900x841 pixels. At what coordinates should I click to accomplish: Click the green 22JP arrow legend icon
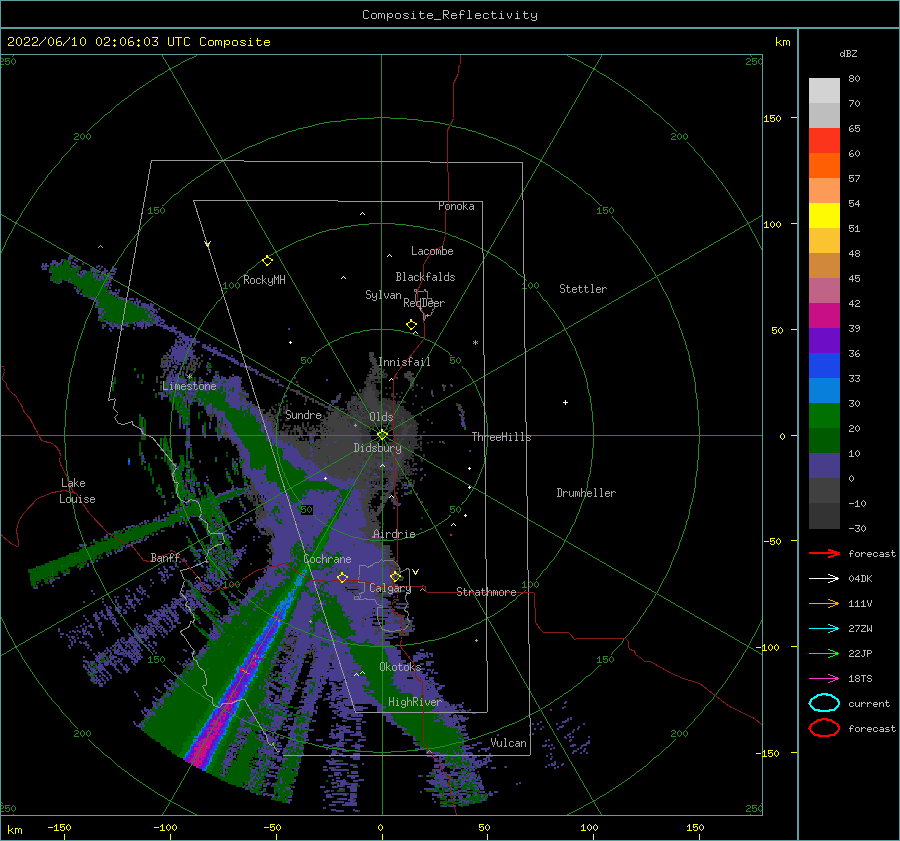pos(824,653)
